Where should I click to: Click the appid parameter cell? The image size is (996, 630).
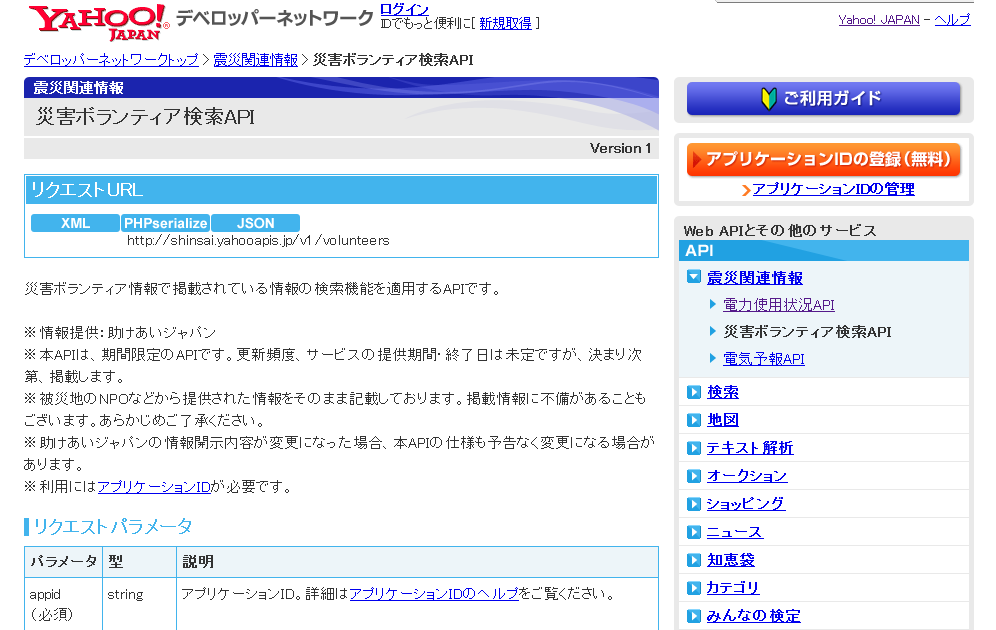coord(63,604)
